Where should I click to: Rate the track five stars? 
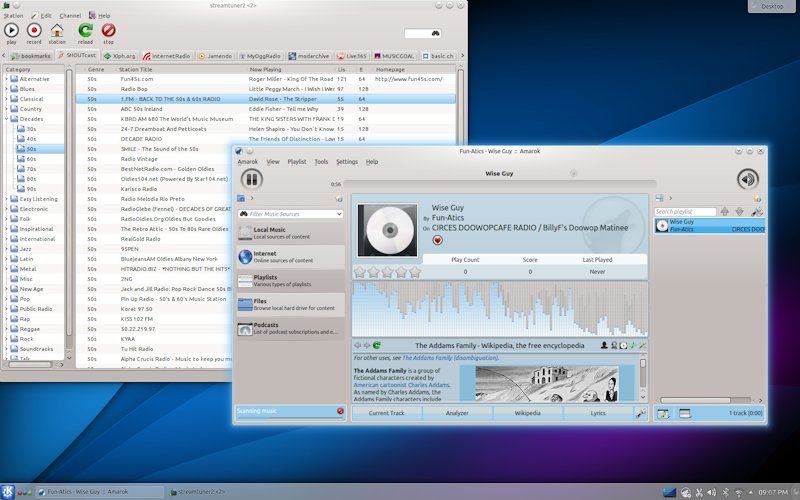[415, 272]
